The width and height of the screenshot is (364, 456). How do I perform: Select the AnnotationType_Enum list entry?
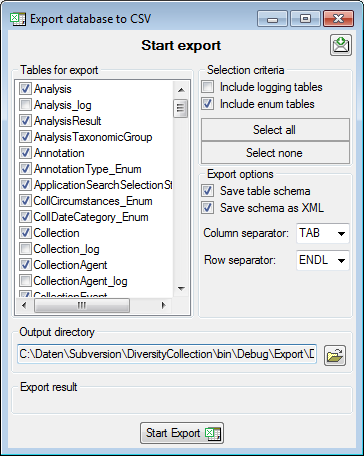(88, 169)
